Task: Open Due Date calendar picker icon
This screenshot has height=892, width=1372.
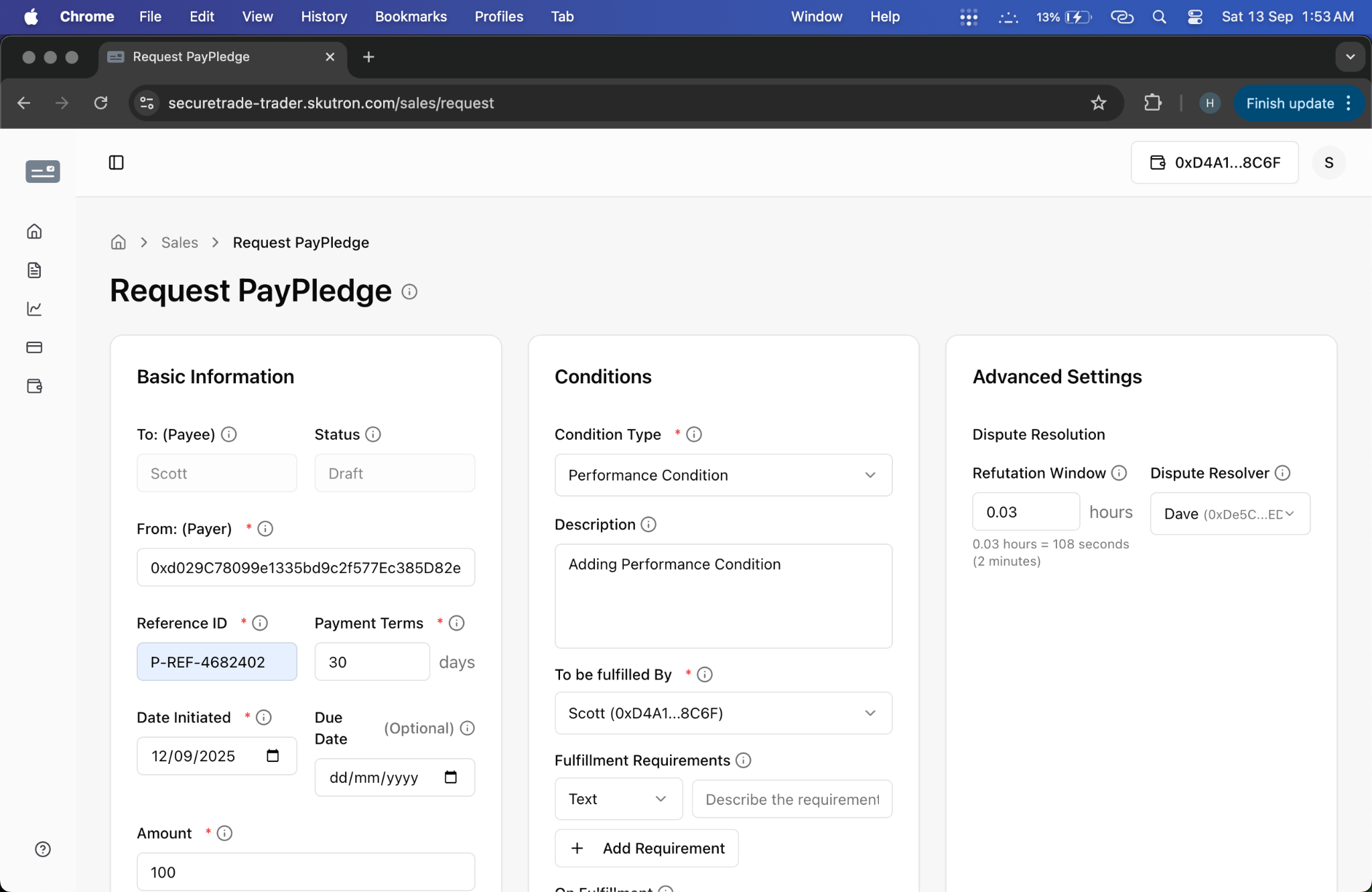Action: pyautogui.click(x=451, y=777)
